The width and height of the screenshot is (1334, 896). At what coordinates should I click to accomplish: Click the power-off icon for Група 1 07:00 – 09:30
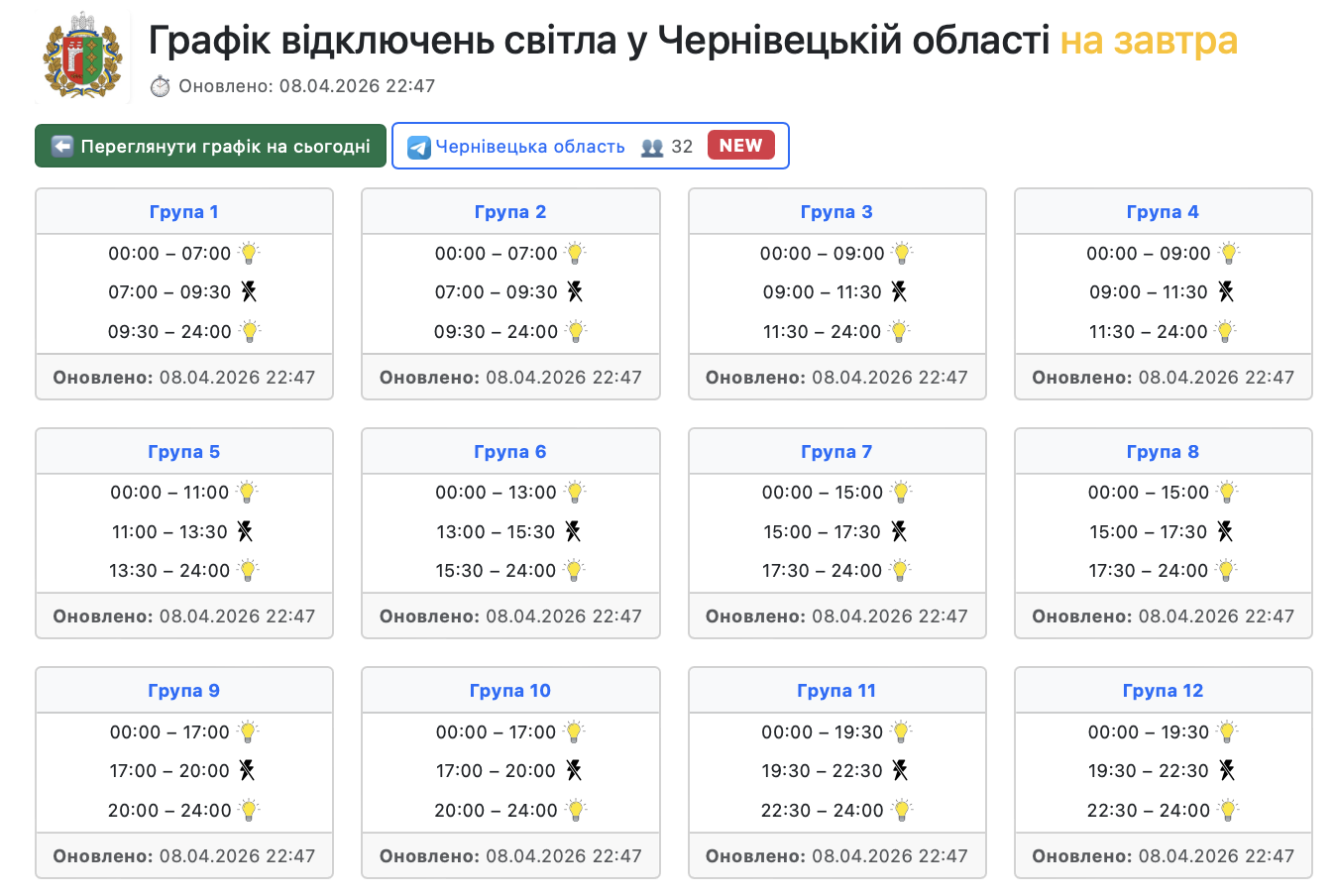[x=248, y=291]
